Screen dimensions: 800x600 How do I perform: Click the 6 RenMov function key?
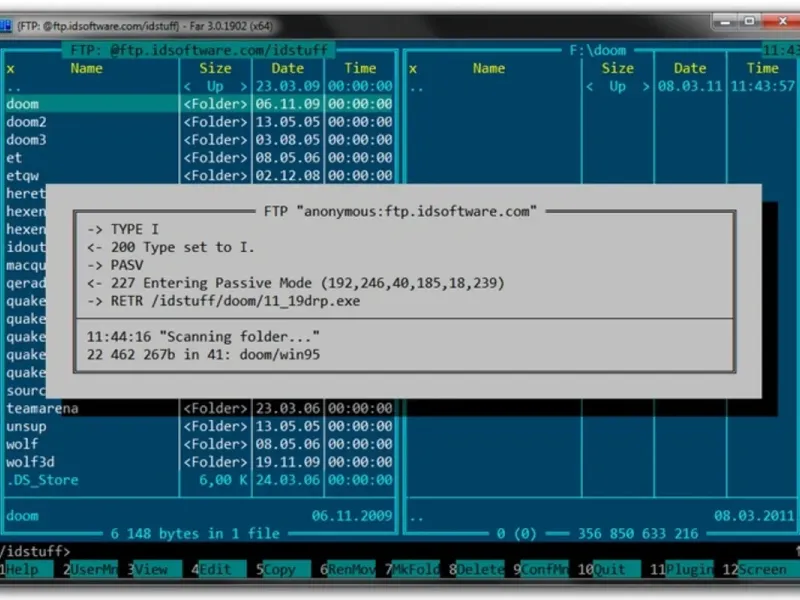coord(347,569)
